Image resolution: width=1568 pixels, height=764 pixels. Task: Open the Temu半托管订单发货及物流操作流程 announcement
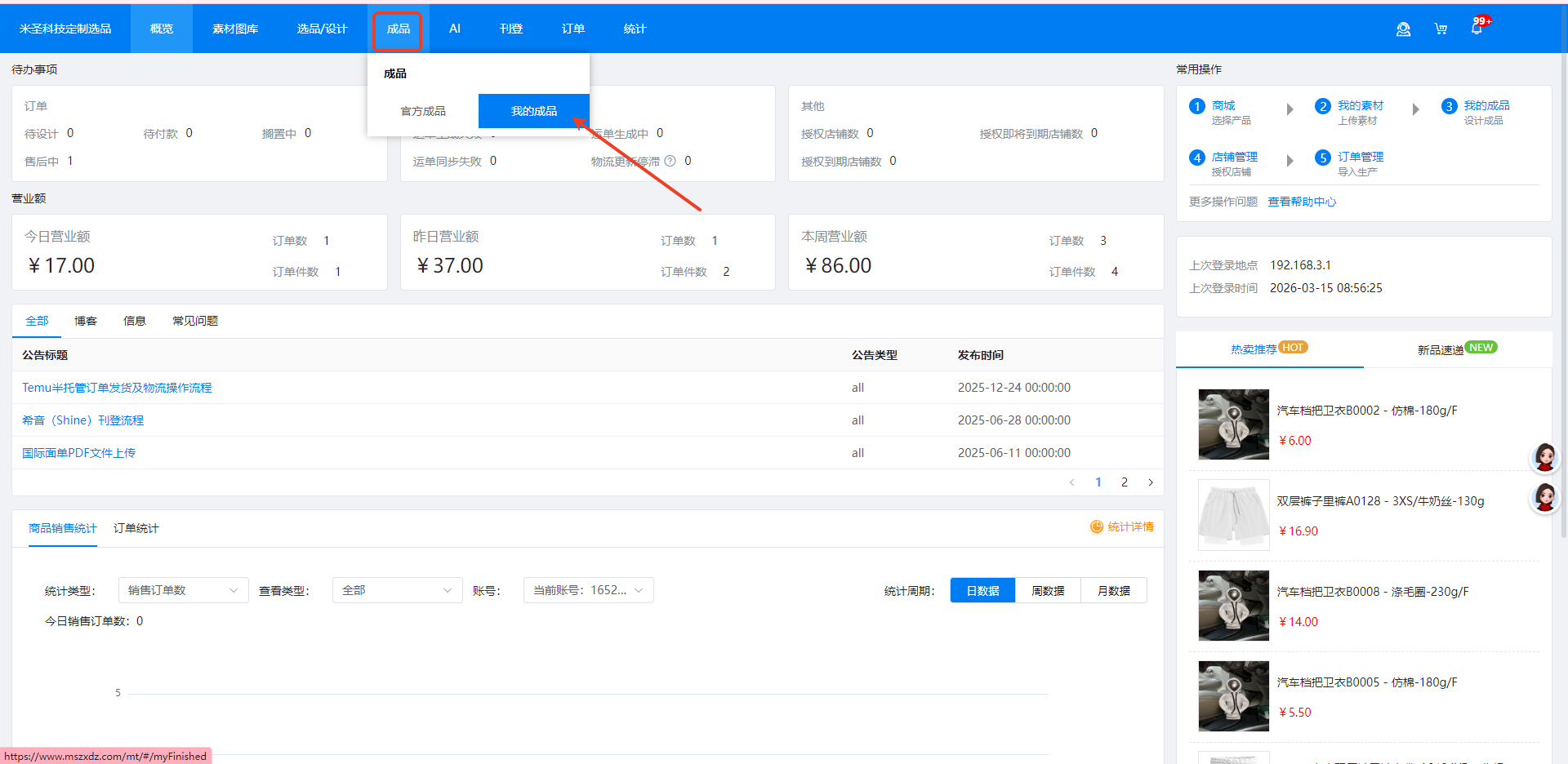(117, 388)
